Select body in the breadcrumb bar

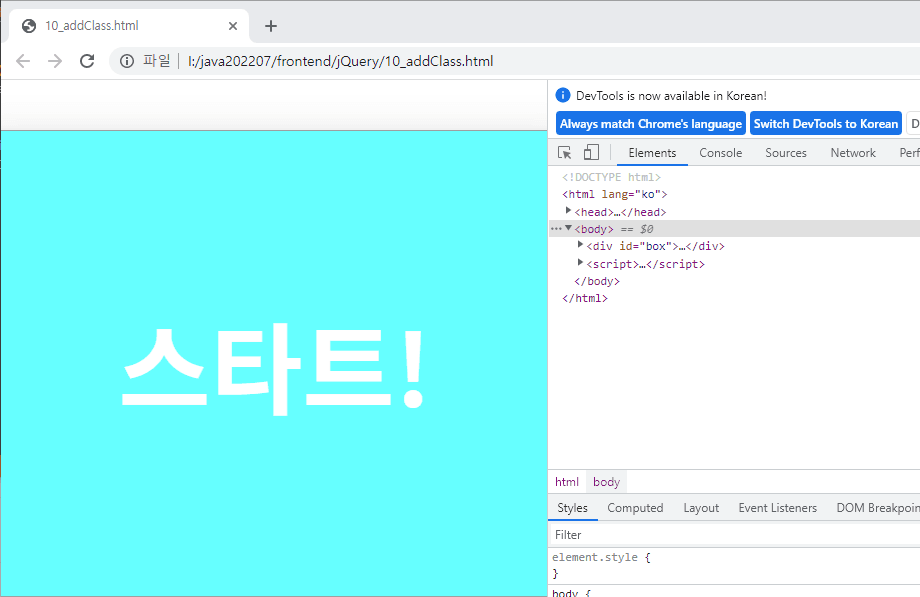pos(606,482)
